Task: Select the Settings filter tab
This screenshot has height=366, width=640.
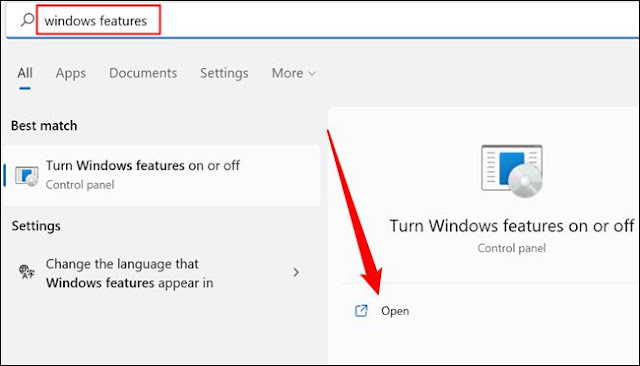Action: [x=224, y=73]
